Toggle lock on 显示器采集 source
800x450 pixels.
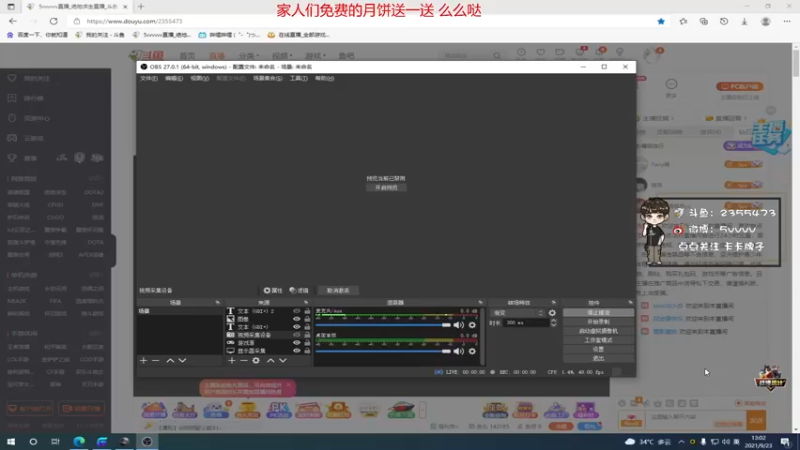(x=307, y=351)
